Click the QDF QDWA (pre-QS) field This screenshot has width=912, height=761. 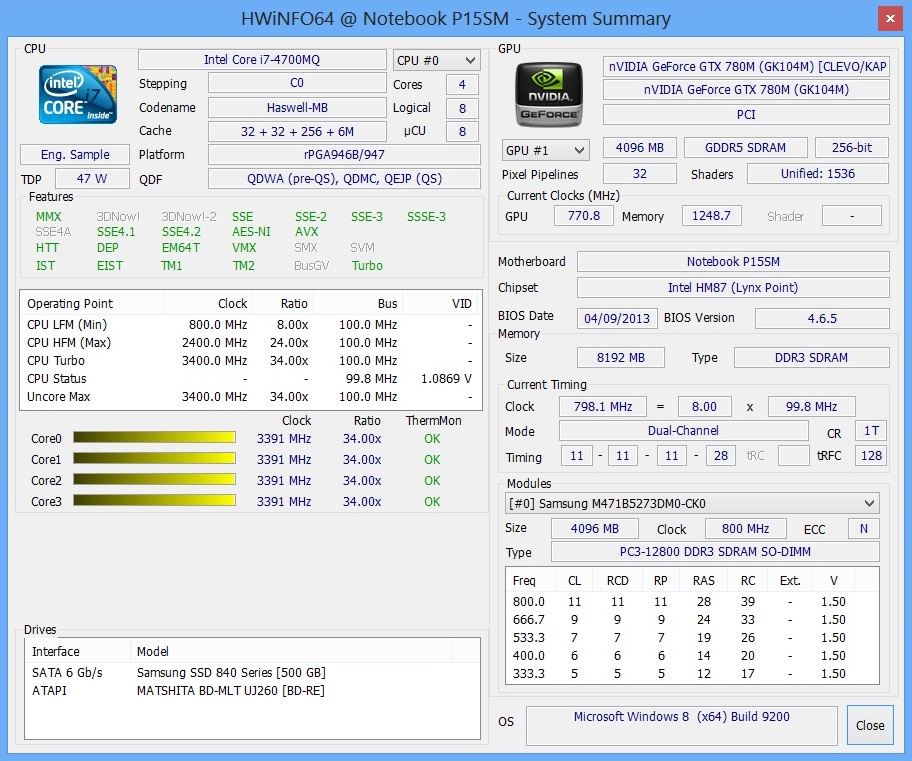(344, 179)
